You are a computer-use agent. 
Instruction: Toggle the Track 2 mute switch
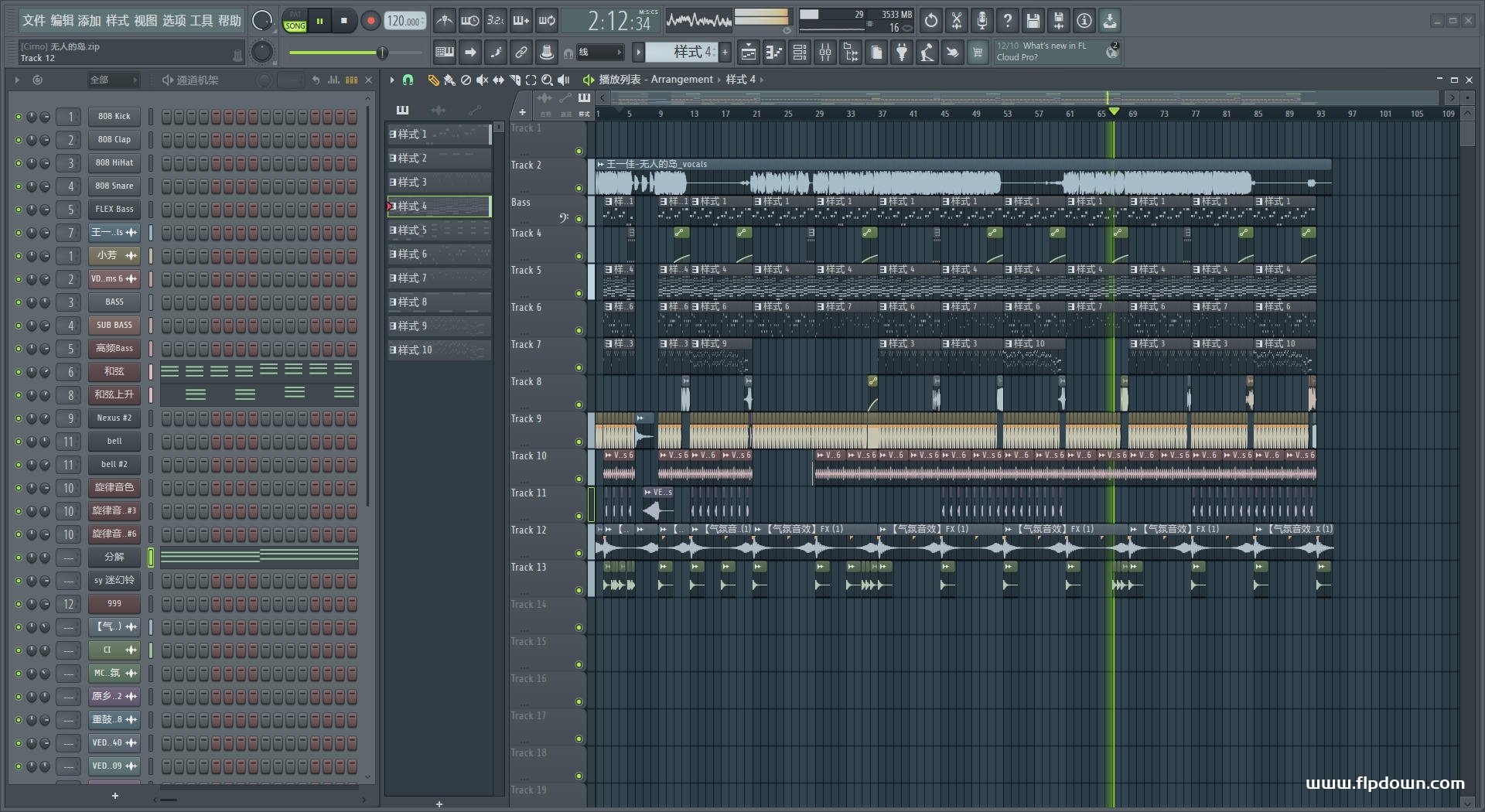coord(579,188)
